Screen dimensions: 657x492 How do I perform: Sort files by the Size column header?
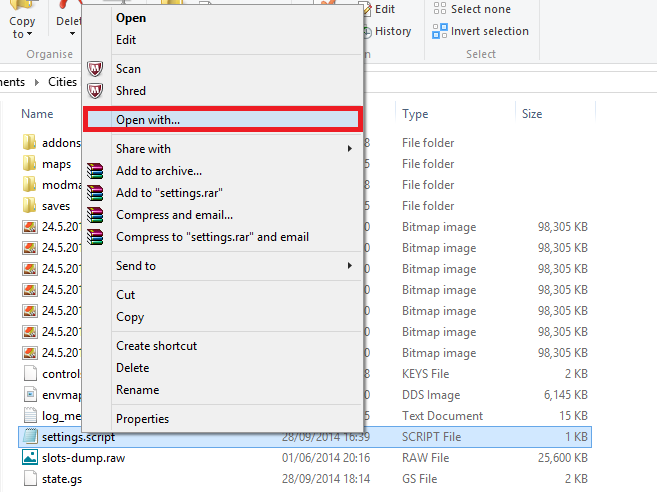(x=532, y=114)
